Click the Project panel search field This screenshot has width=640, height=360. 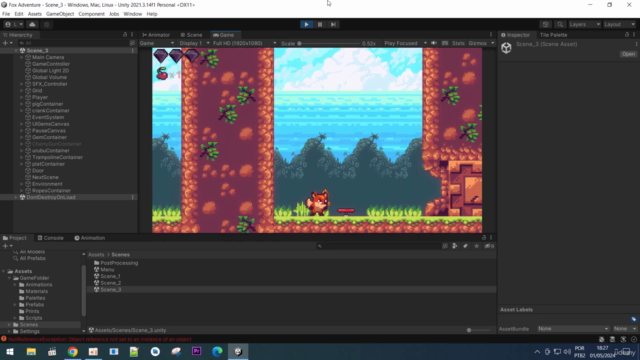(x=378, y=246)
